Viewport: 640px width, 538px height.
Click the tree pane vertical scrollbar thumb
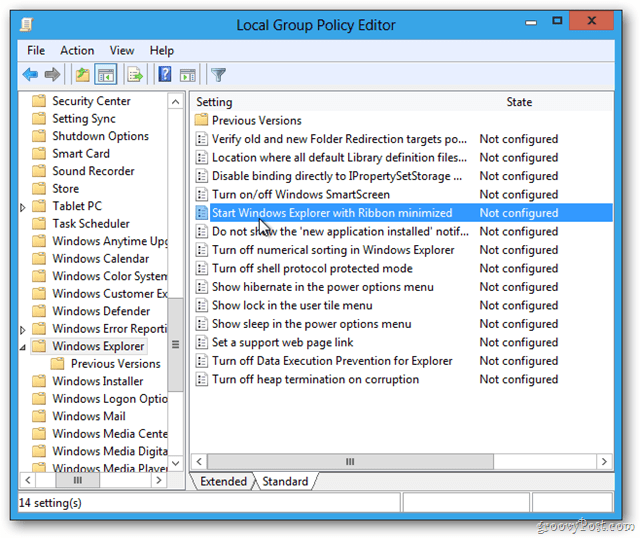point(176,345)
